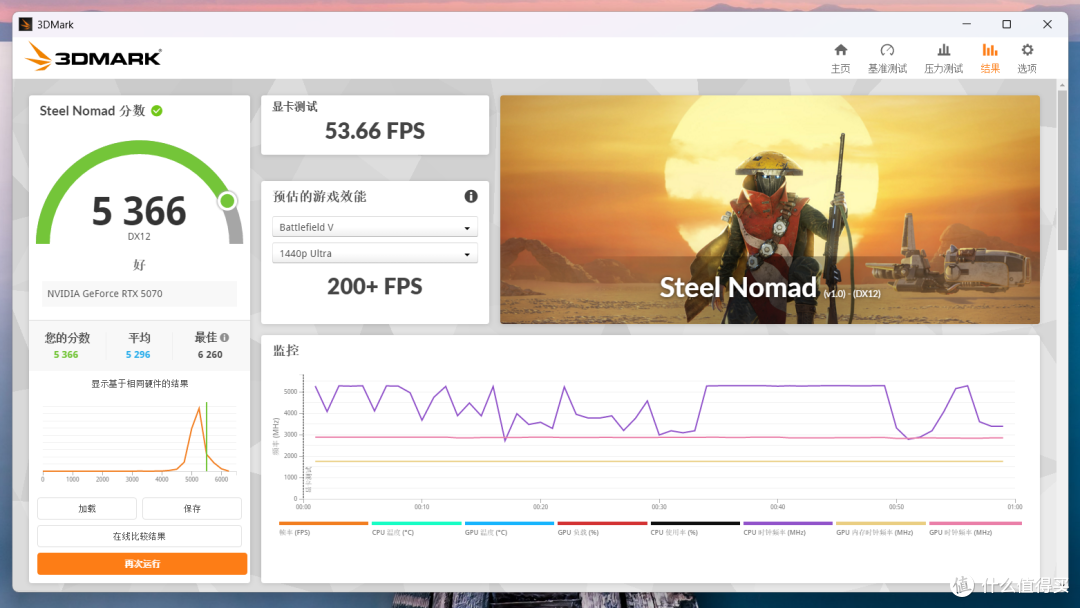Open the Benchmarks (基准测试) tab

pos(887,59)
